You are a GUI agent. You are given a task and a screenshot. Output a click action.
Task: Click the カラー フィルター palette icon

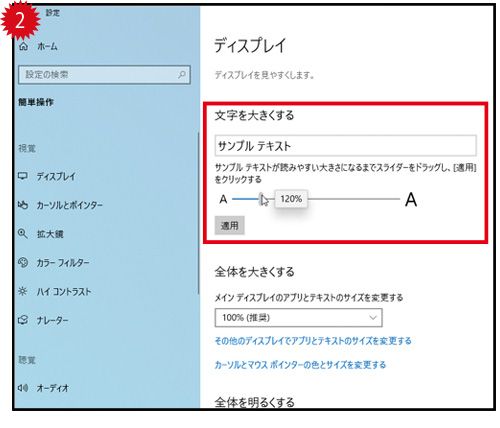tap(23, 263)
